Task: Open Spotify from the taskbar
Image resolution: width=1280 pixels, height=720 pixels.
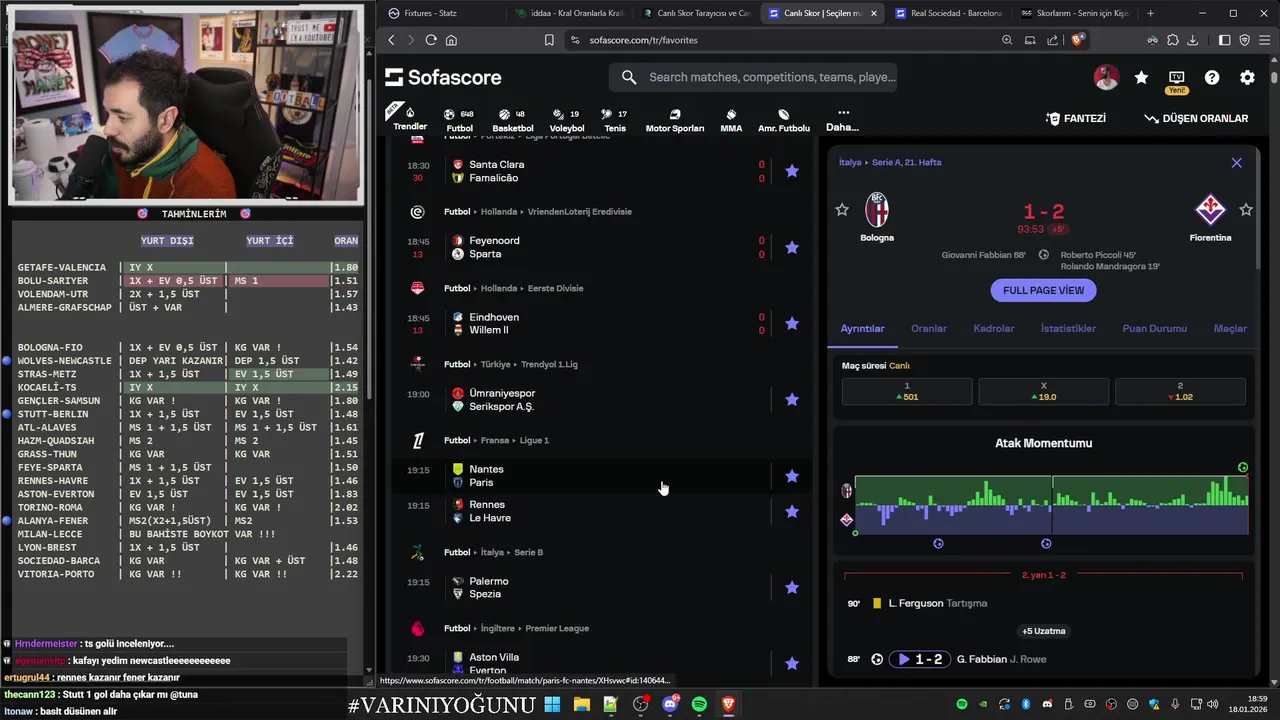Action: pyautogui.click(x=699, y=705)
